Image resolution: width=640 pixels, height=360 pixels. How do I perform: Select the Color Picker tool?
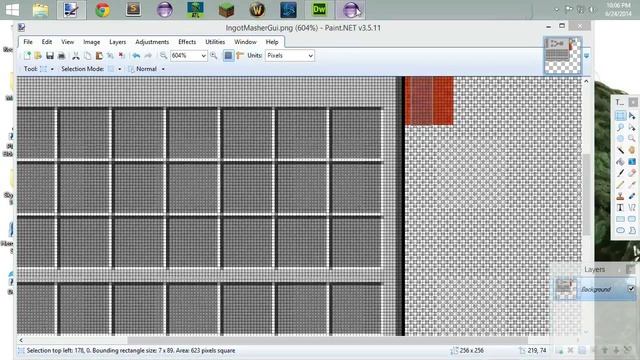click(632, 184)
